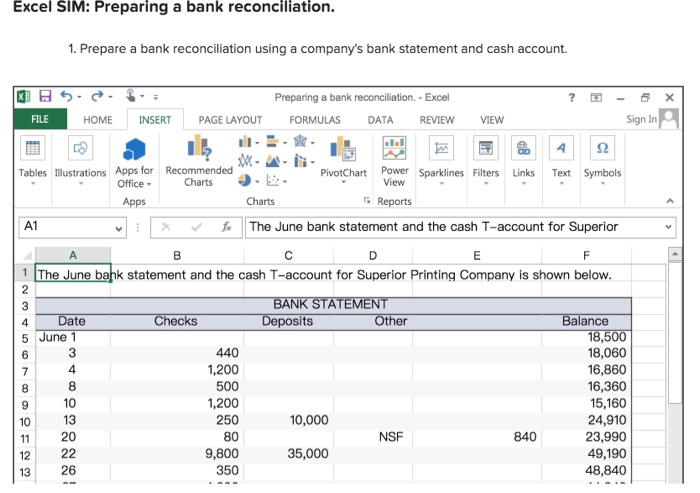Click the Save icon in quick access toolbar
Image resolution: width=700 pixels, height=493 pixels.
(45, 96)
